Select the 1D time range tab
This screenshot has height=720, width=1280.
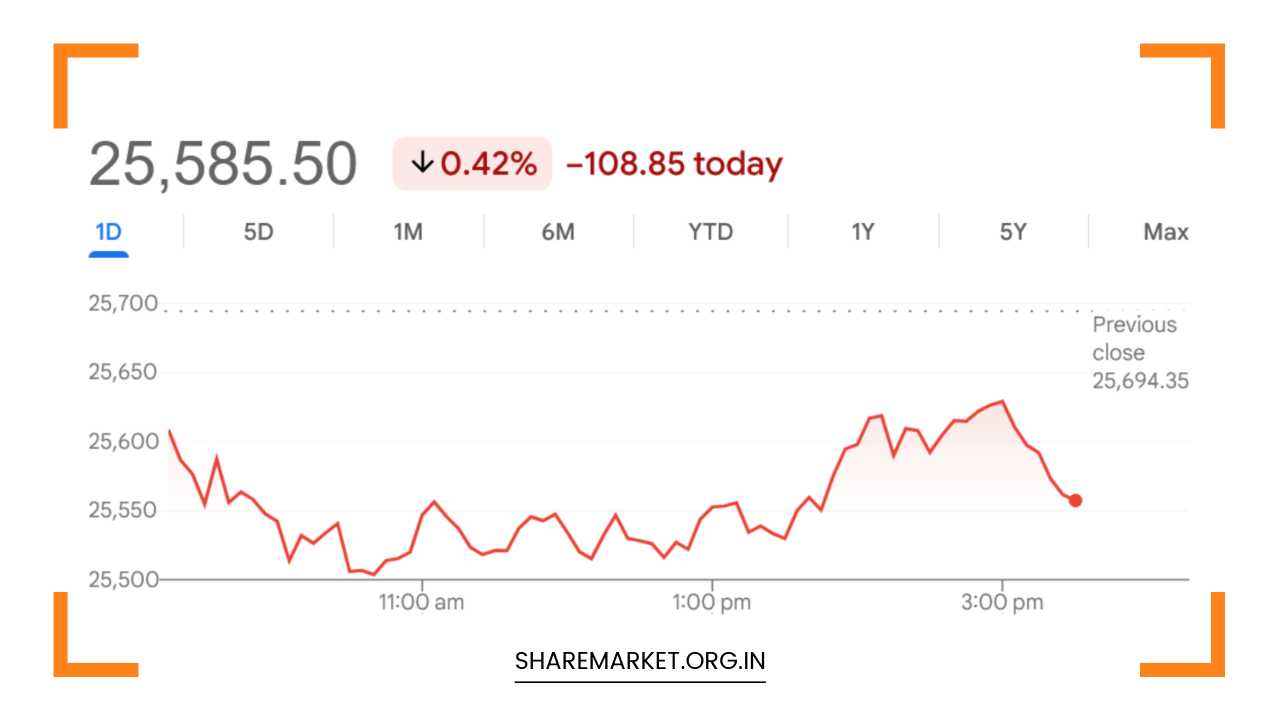click(x=108, y=232)
